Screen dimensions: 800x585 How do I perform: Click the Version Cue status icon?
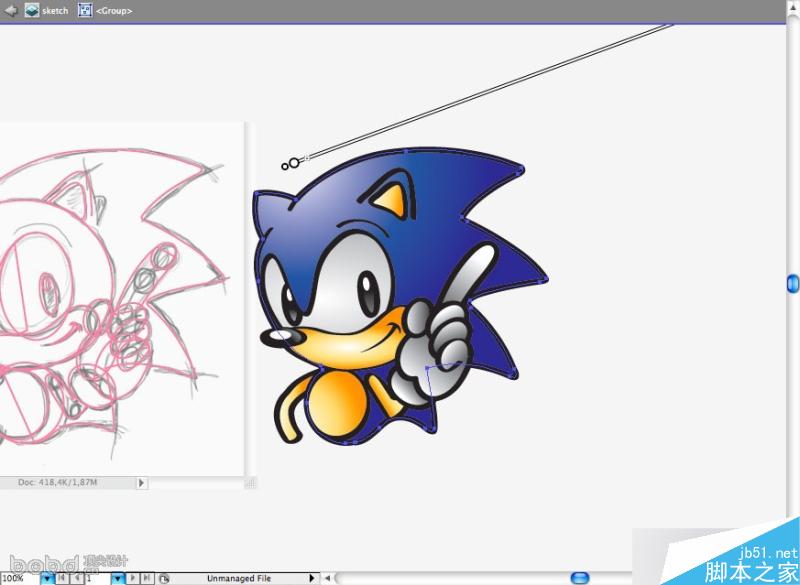[163, 578]
